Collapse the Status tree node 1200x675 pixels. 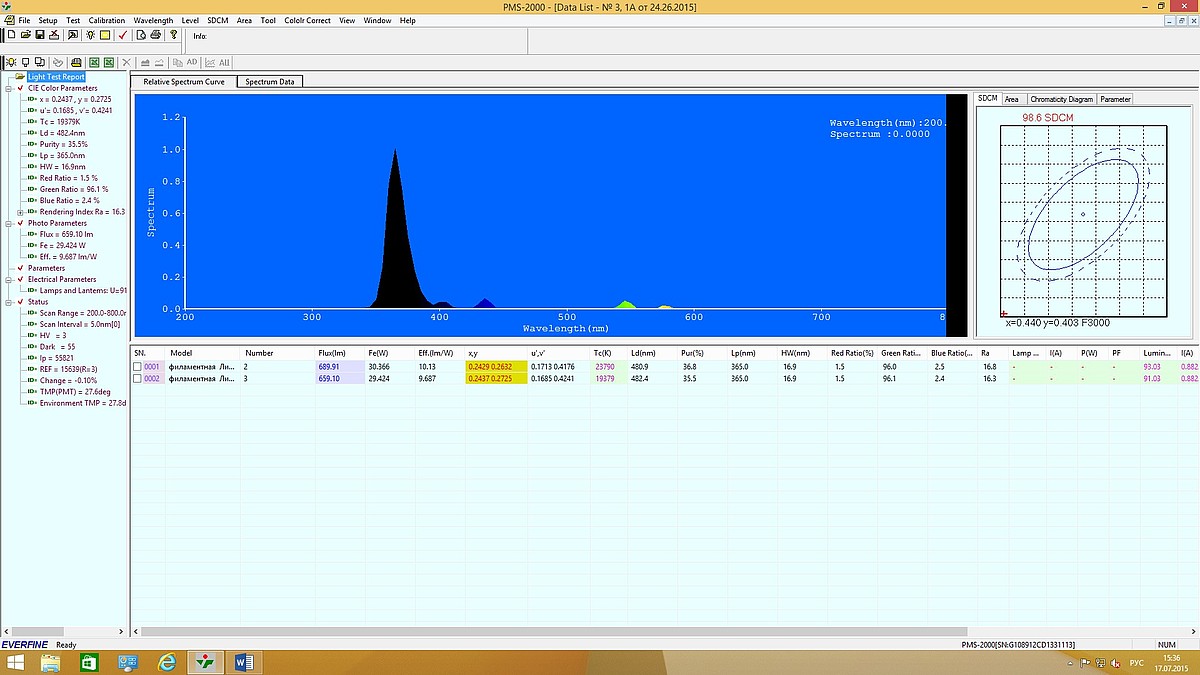point(8,301)
